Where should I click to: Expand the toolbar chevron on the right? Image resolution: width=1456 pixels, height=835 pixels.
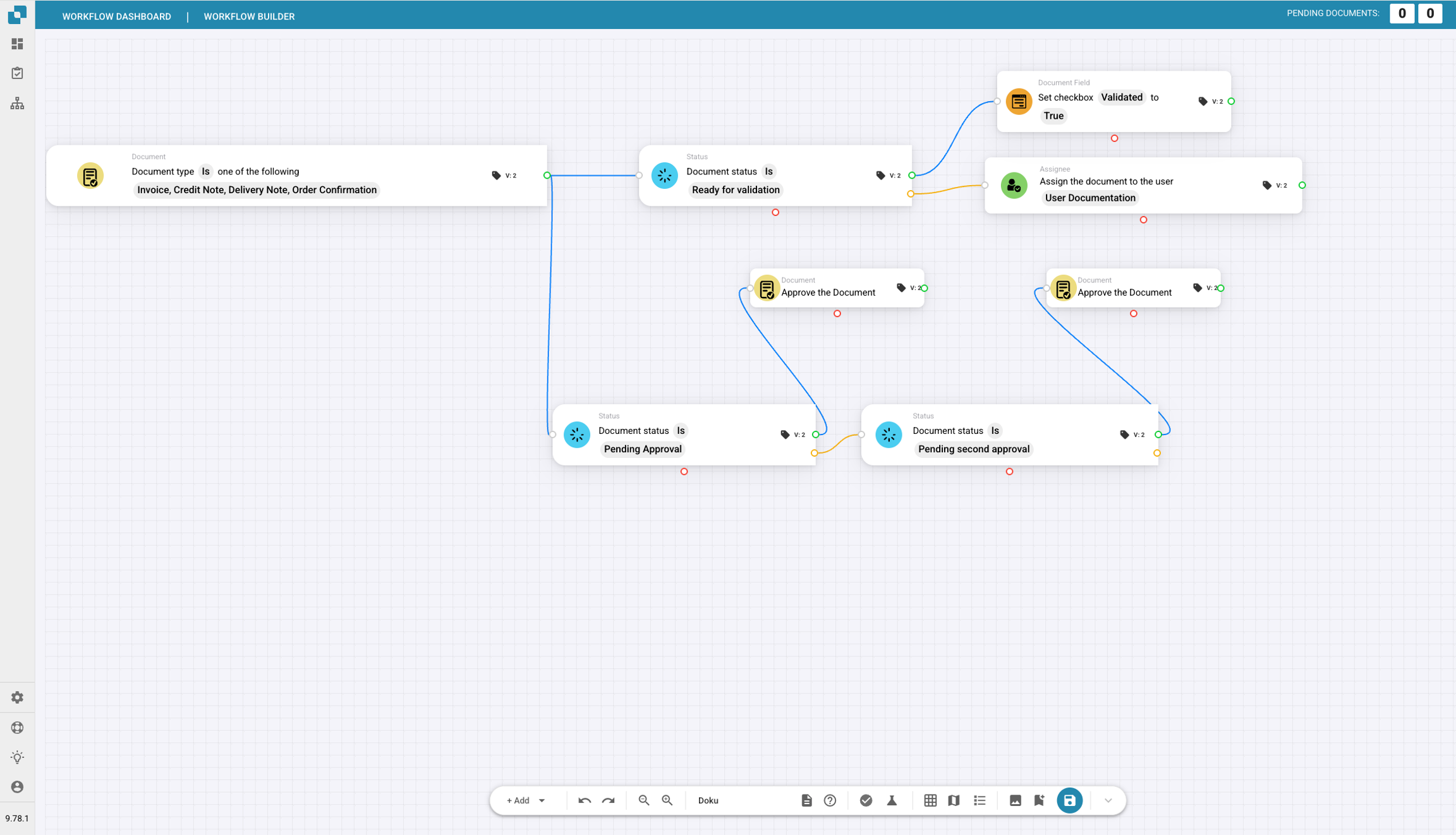[x=1108, y=800]
